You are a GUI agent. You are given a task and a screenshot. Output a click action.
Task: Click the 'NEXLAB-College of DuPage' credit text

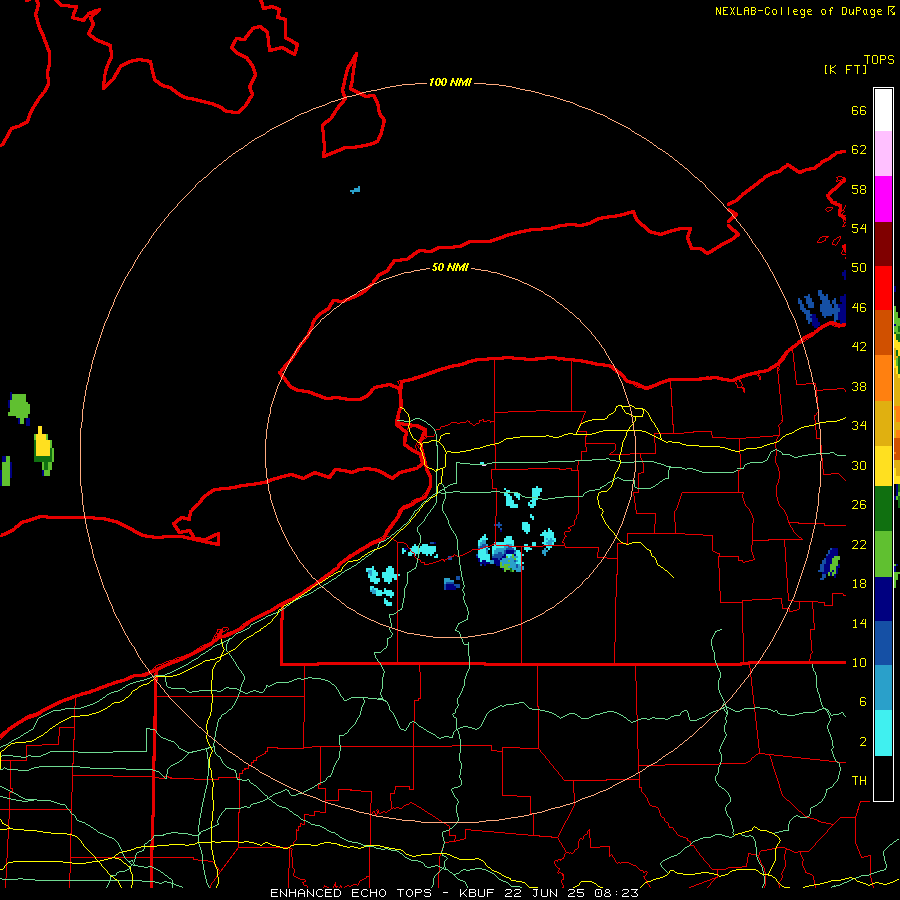799,11
